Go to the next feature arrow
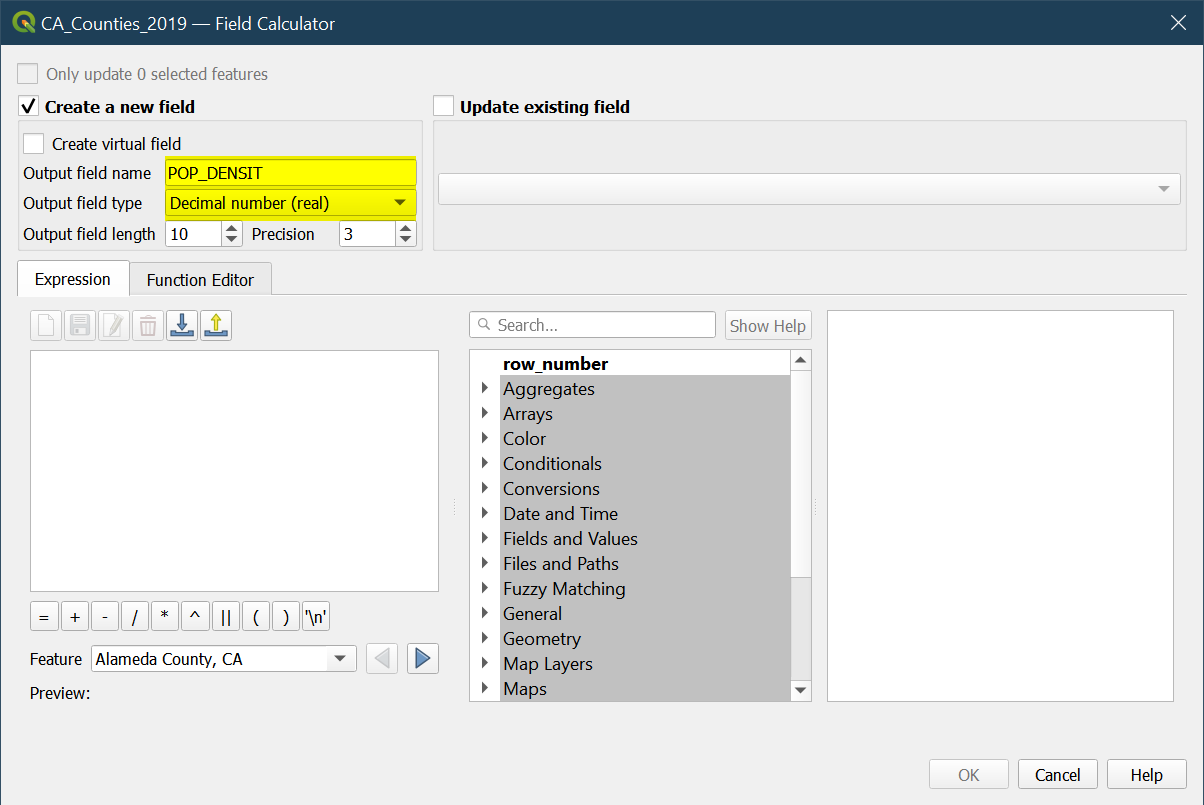1204x805 pixels. [422, 658]
